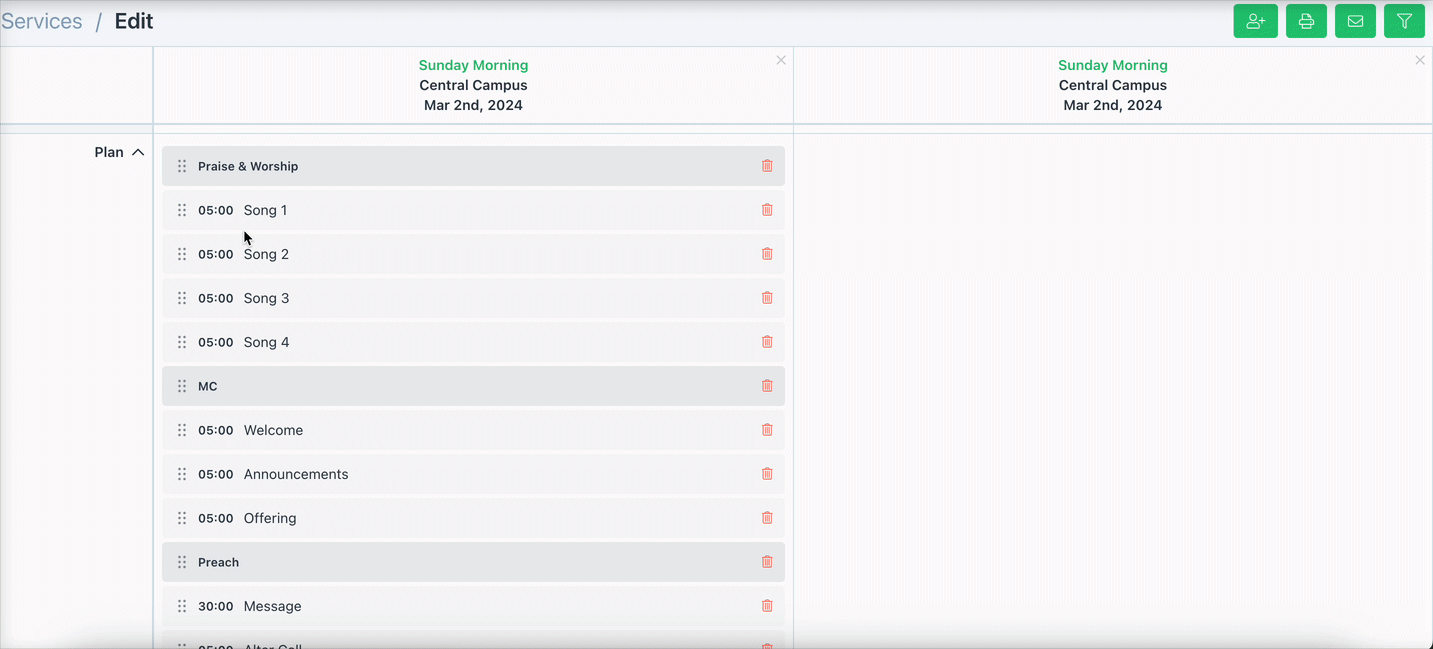
Task: Open the filter funnel button
Action: [x=1404, y=21]
